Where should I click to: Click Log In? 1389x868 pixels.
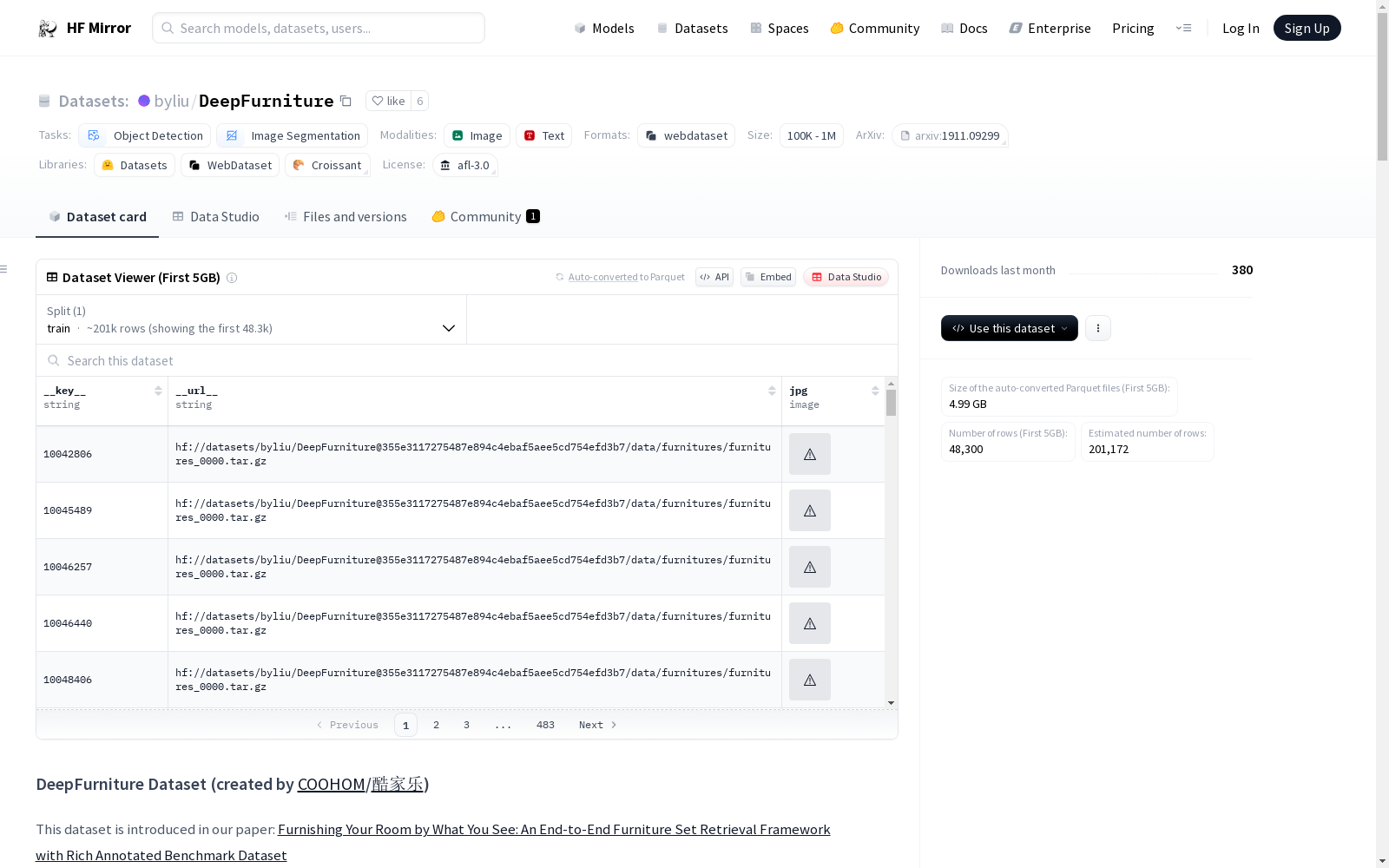click(x=1241, y=28)
